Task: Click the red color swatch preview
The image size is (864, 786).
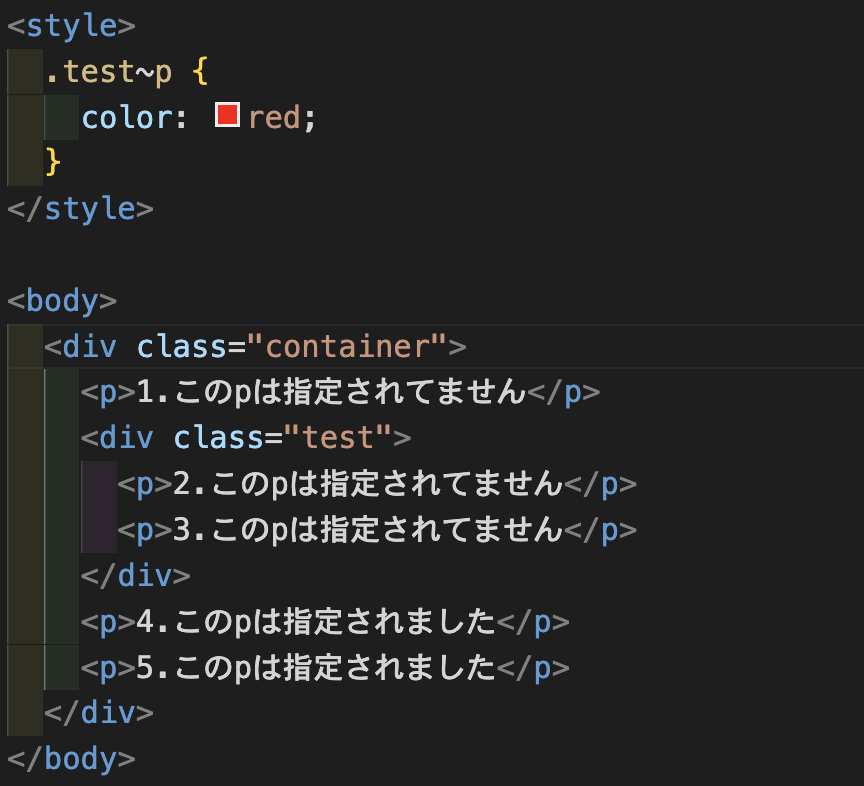Action: coord(227,116)
